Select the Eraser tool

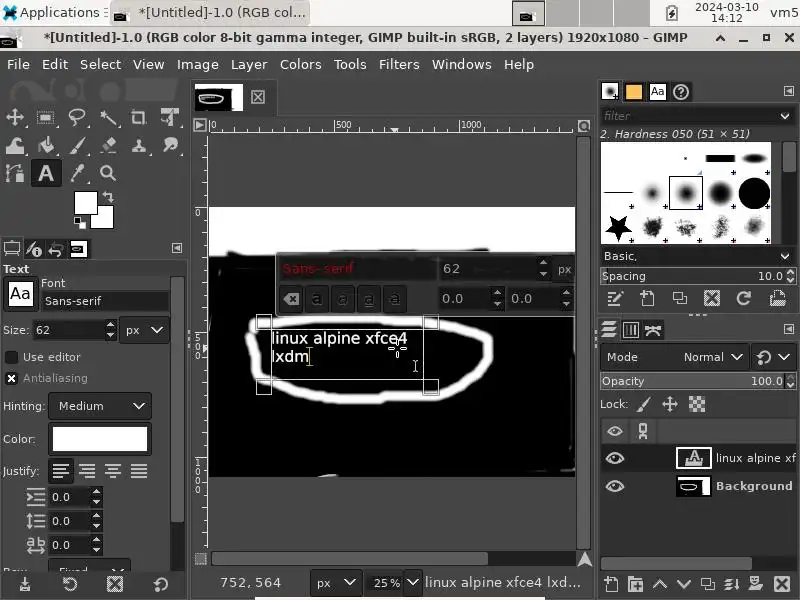(108, 146)
